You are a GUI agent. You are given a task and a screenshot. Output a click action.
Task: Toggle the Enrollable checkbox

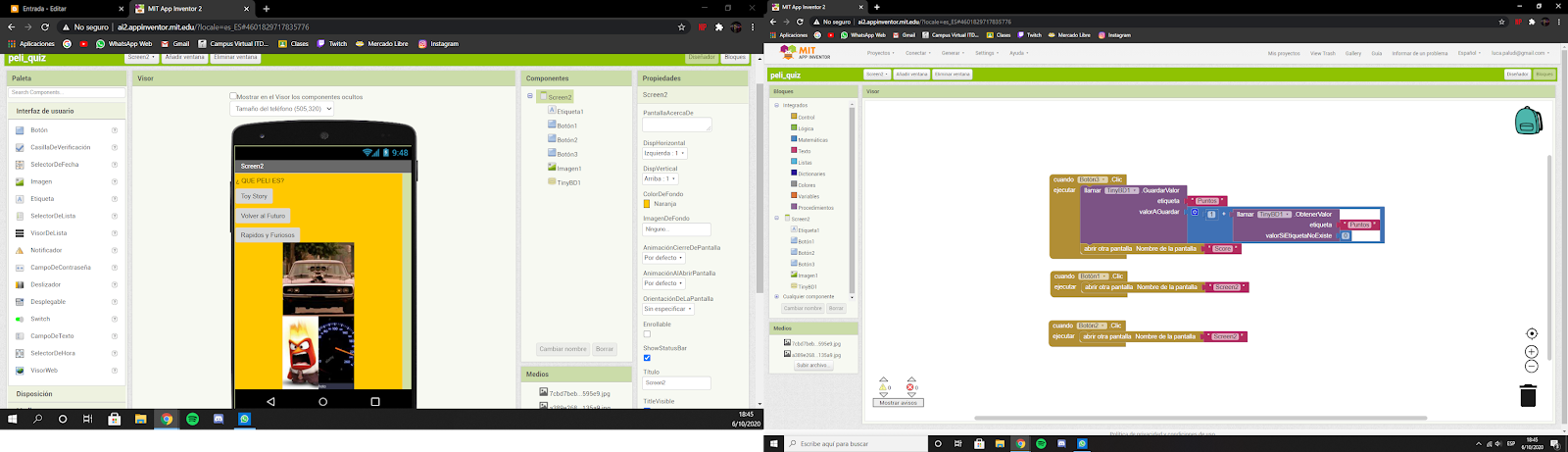[647, 334]
